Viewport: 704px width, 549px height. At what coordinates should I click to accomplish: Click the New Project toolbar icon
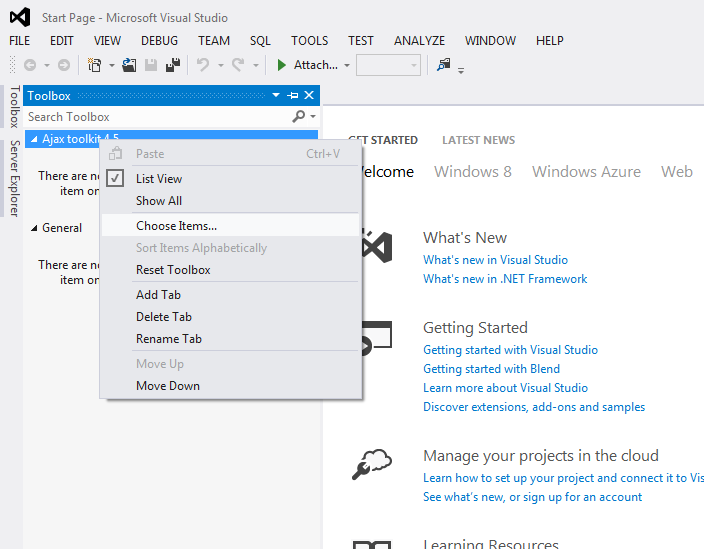click(x=94, y=65)
